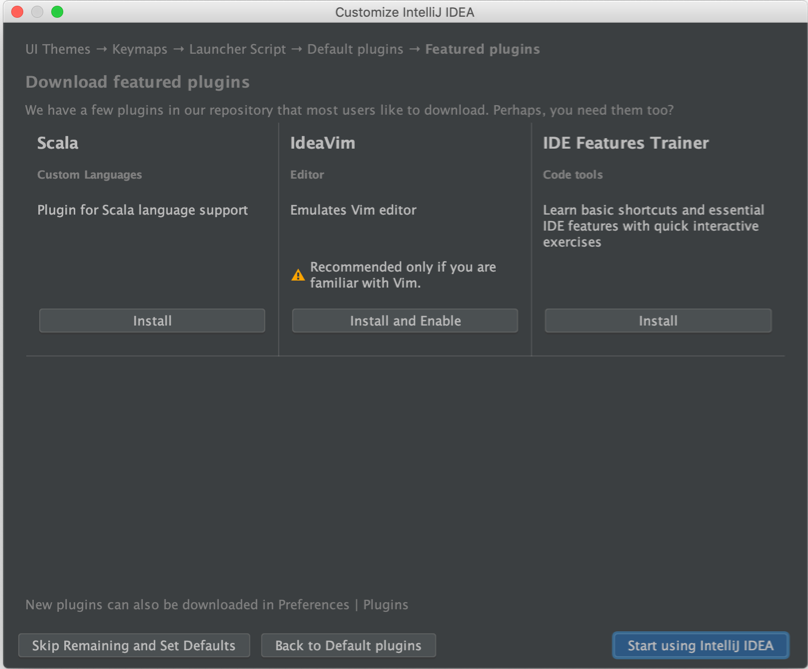Jump to Keymaps breadcrumb step
808x669 pixels.
tap(140, 49)
